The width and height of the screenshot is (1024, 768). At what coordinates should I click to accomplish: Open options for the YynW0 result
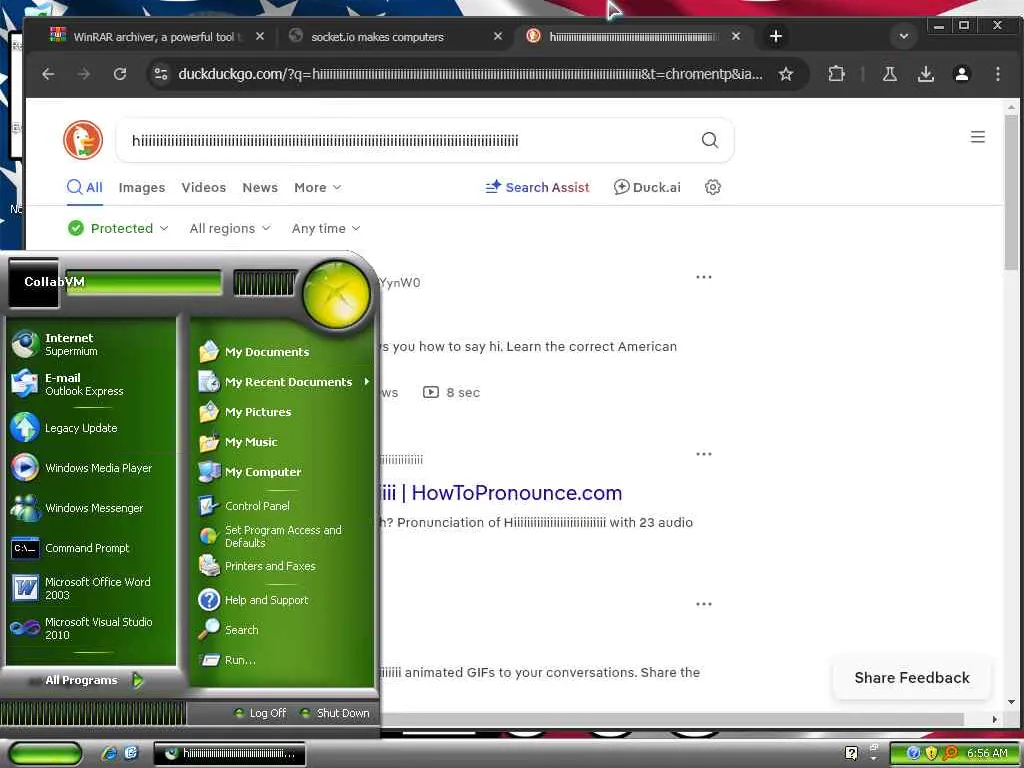[x=703, y=277]
